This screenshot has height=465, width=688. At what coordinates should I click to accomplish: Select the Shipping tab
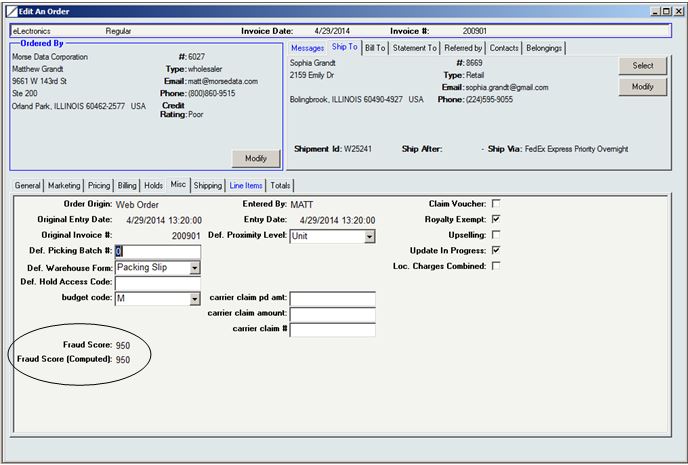point(208,185)
